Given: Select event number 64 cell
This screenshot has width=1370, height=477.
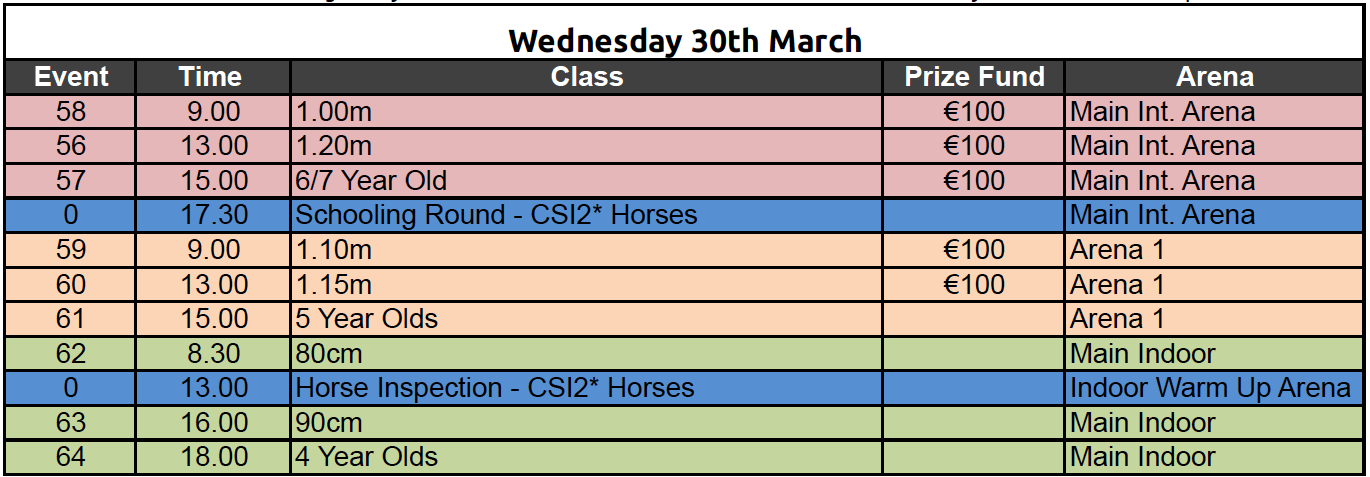Looking at the screenshot, I should click(x=70, y=457).
